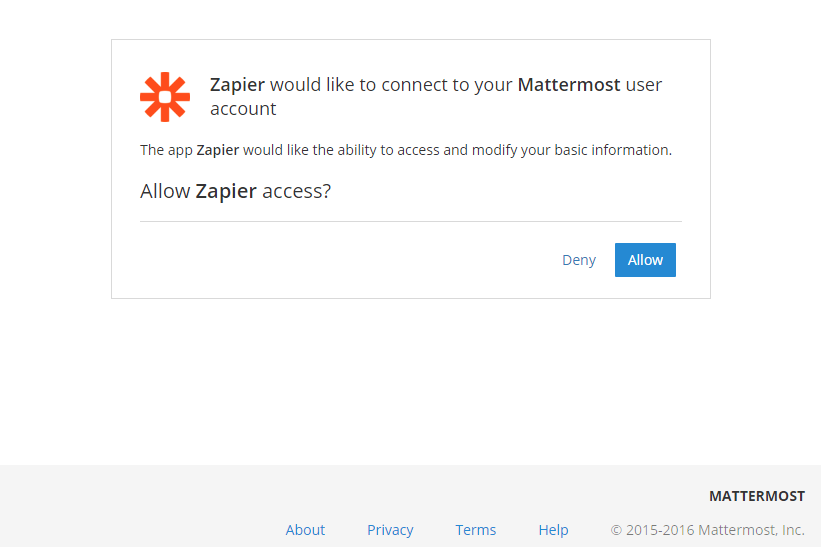821x547 pixels.
Task: Click the 2015-2016 Mattermost, Inc. copyright text
Action: [x=715, y=530]
